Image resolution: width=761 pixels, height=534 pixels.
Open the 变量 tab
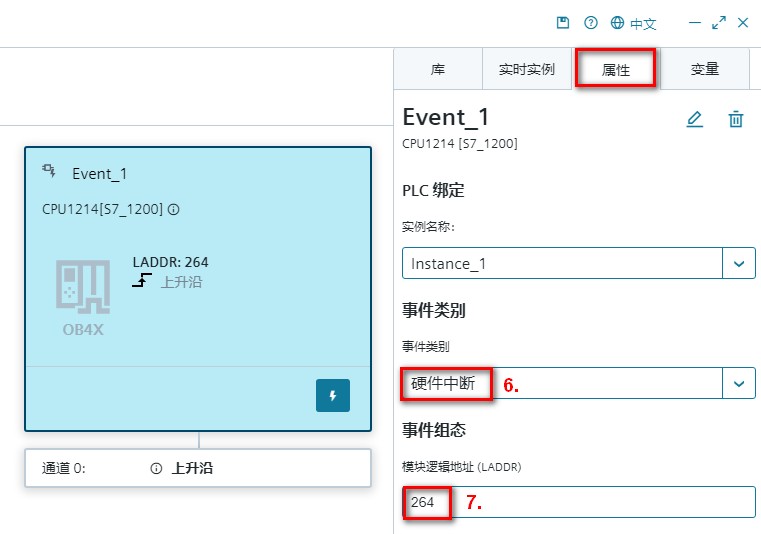pyautogui.click(x=704, y=70)
